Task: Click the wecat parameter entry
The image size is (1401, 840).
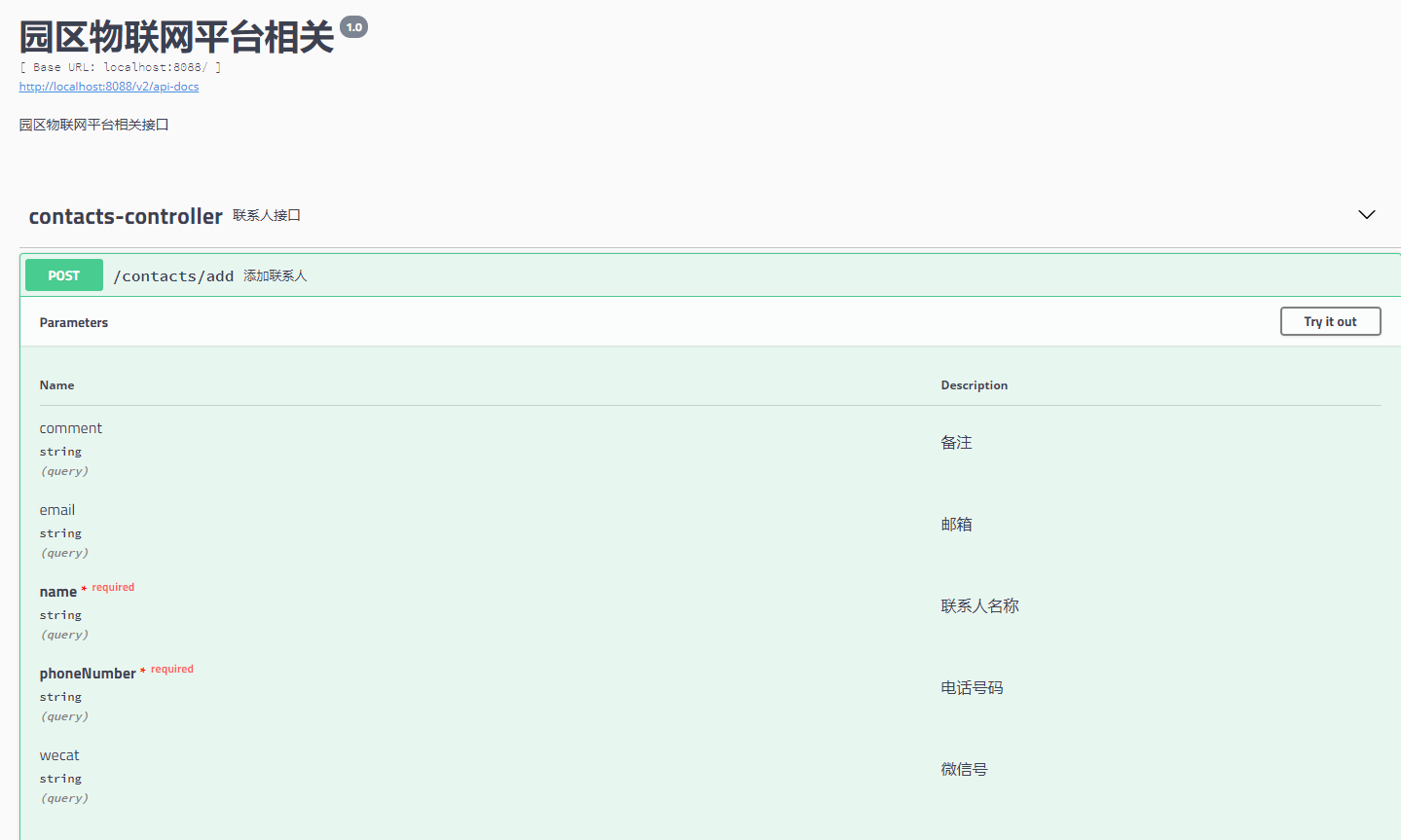Action: [x=59, y=754]
